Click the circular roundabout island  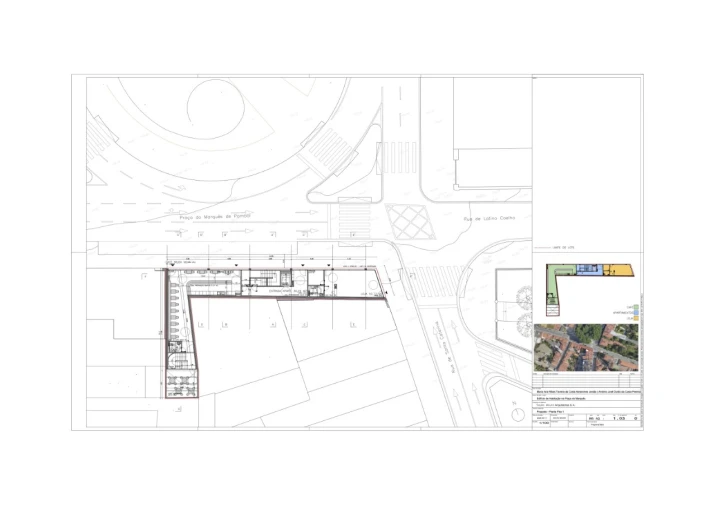point(216,108)
